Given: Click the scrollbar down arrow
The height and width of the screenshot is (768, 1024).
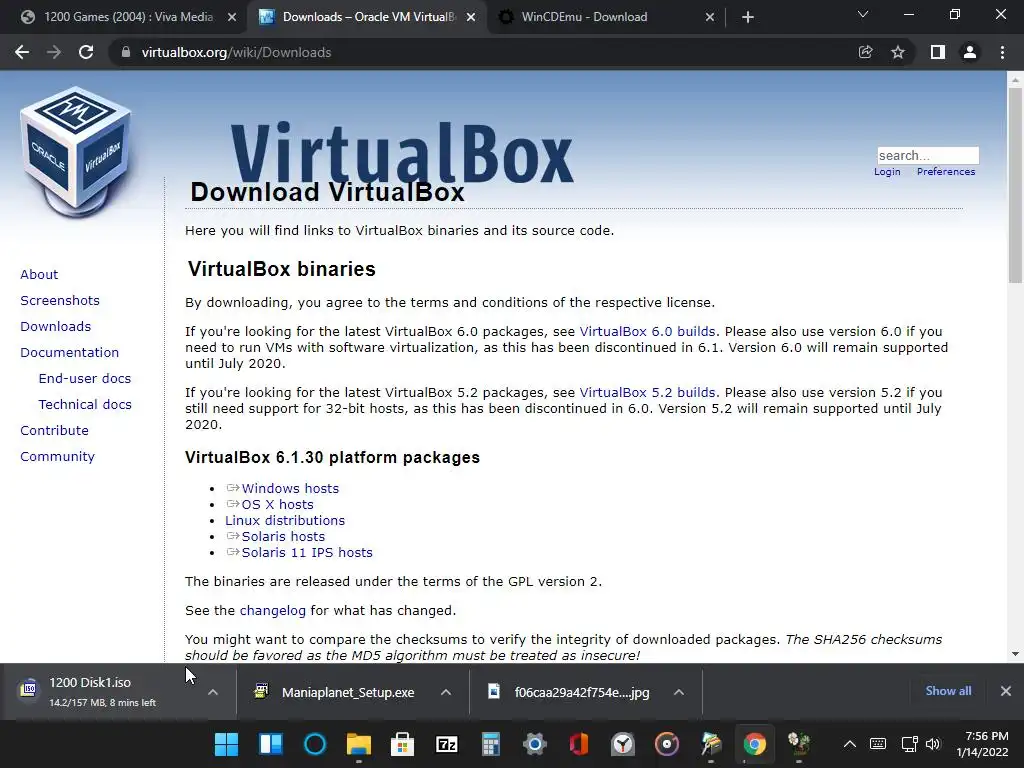Looking at the screenshot, I should click(1015, 654).
